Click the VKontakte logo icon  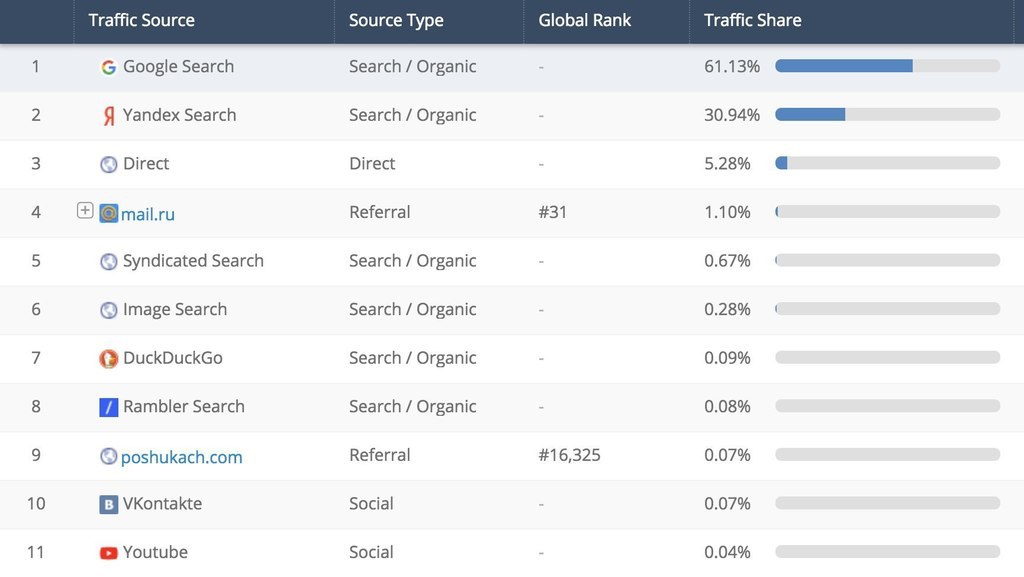[108, 505]
